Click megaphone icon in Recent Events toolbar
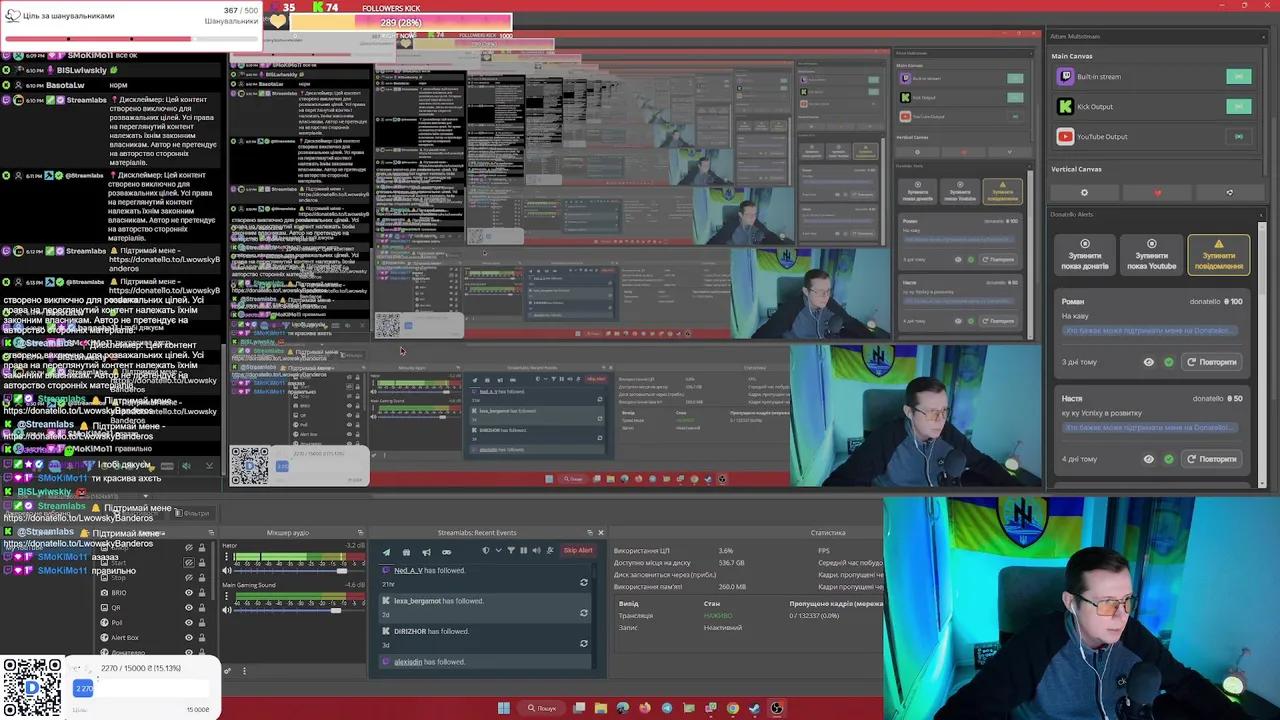 click(426, 552)
